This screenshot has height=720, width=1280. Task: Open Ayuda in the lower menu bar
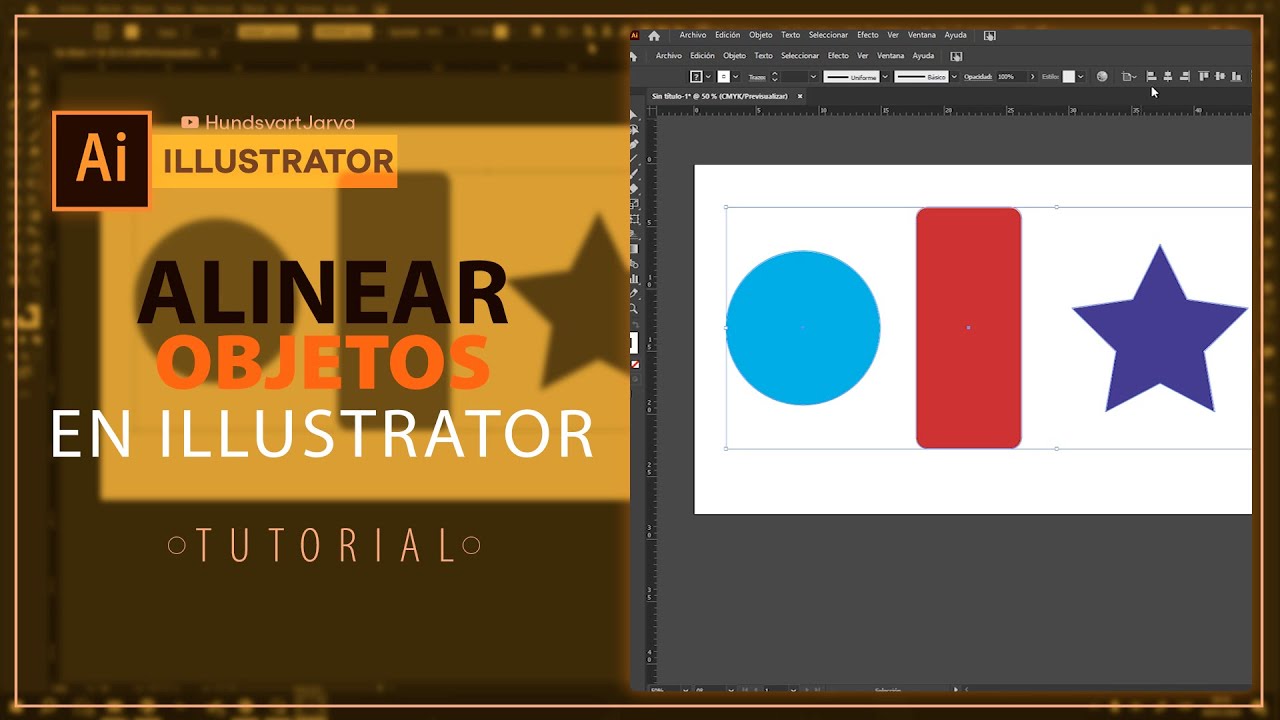(x=923, y=56)
